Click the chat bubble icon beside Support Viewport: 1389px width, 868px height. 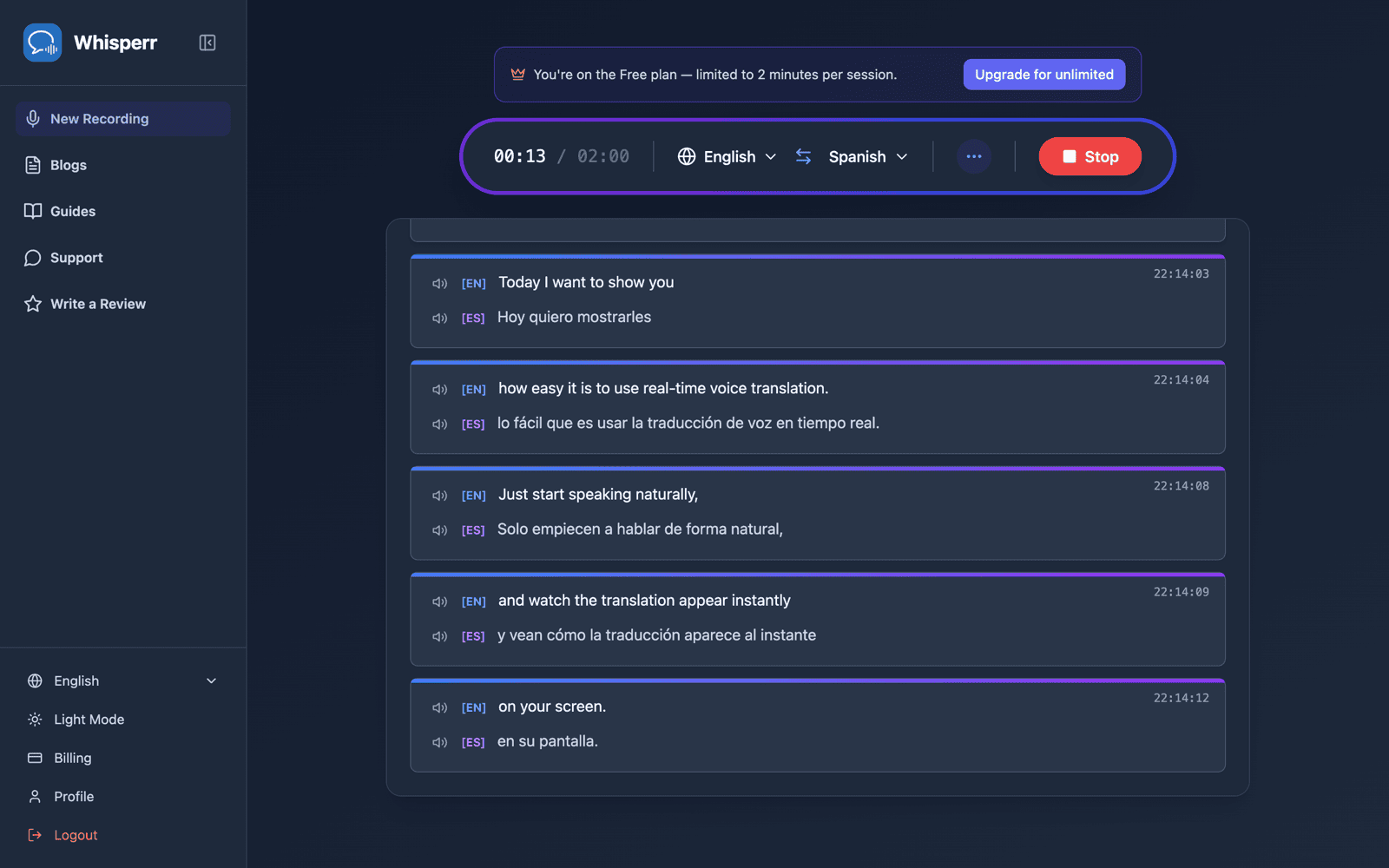click(x=33, y=258)
